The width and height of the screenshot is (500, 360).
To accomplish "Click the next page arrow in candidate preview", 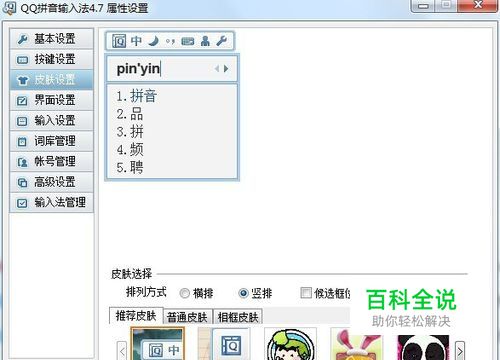I will point(226,69).
